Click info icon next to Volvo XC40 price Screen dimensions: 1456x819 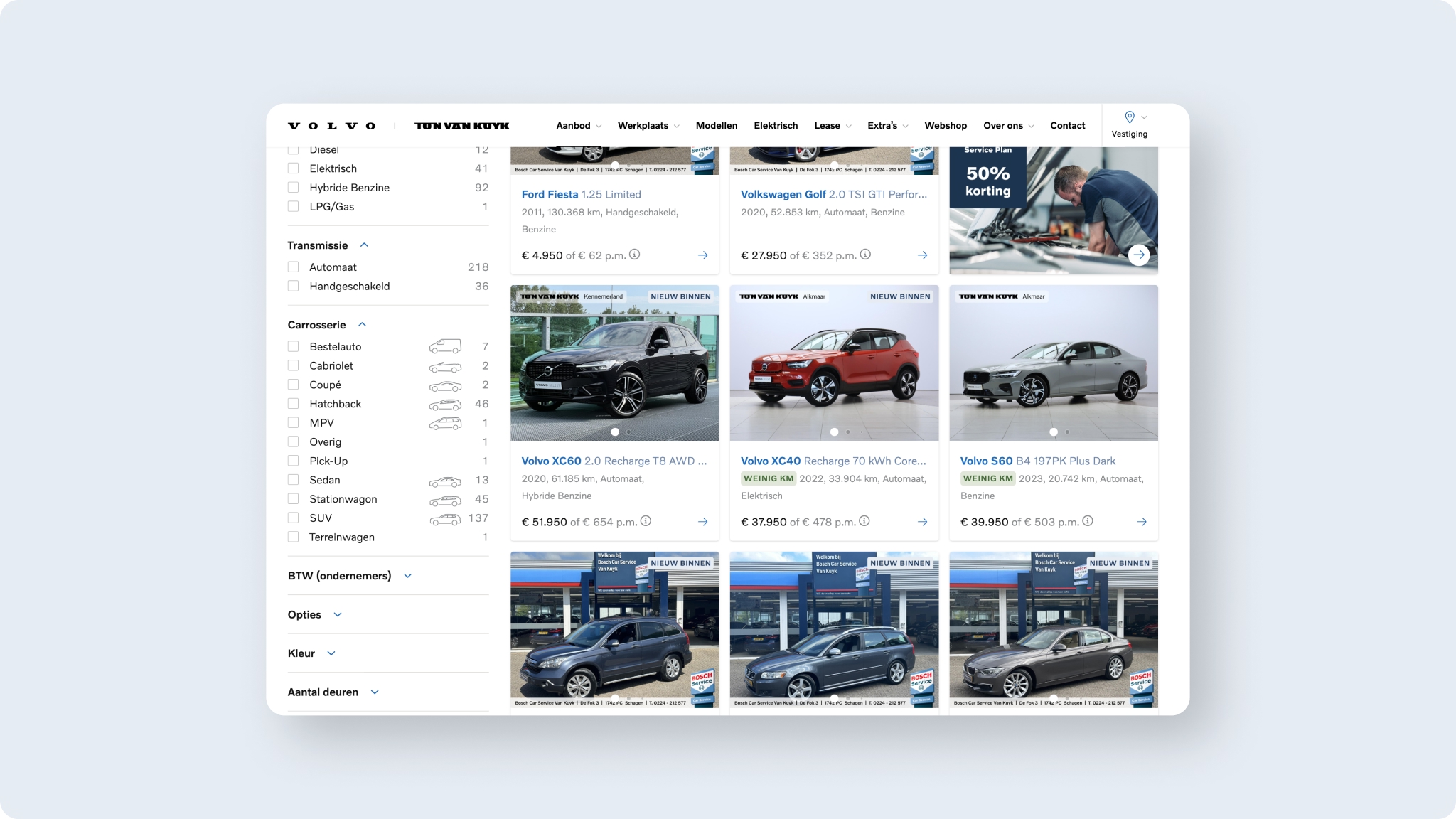click(864, 521)
